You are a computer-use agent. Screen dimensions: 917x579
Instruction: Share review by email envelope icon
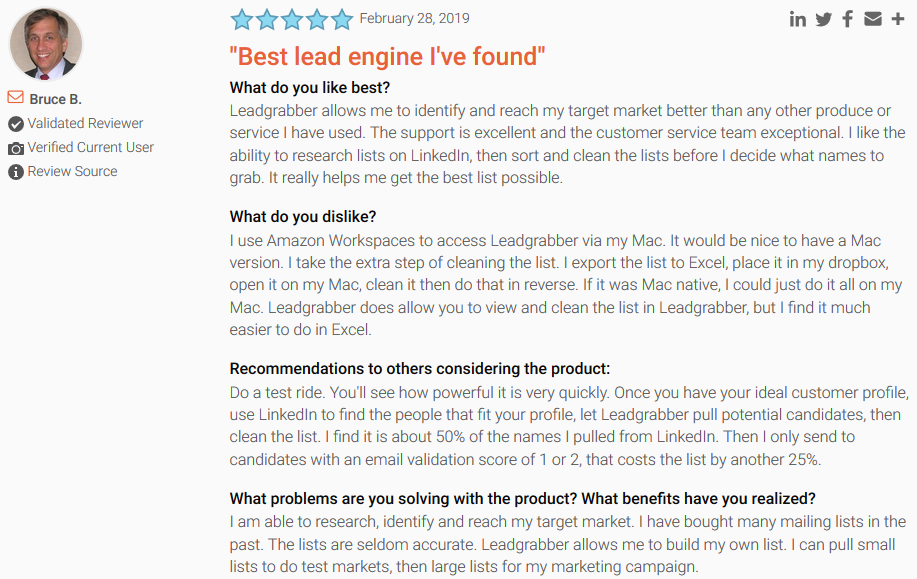tap(873, 19)
